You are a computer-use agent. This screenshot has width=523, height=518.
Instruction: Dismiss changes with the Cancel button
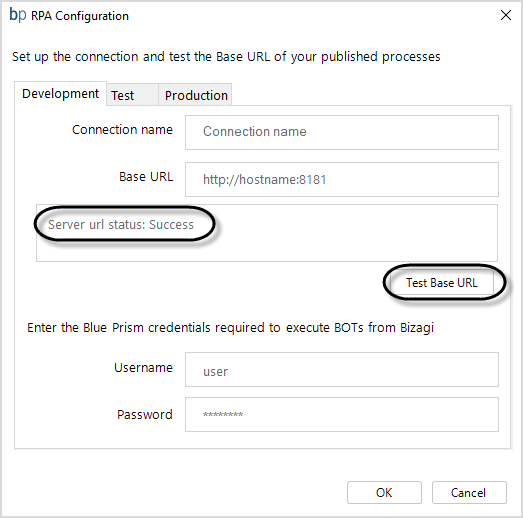[469, 493]
